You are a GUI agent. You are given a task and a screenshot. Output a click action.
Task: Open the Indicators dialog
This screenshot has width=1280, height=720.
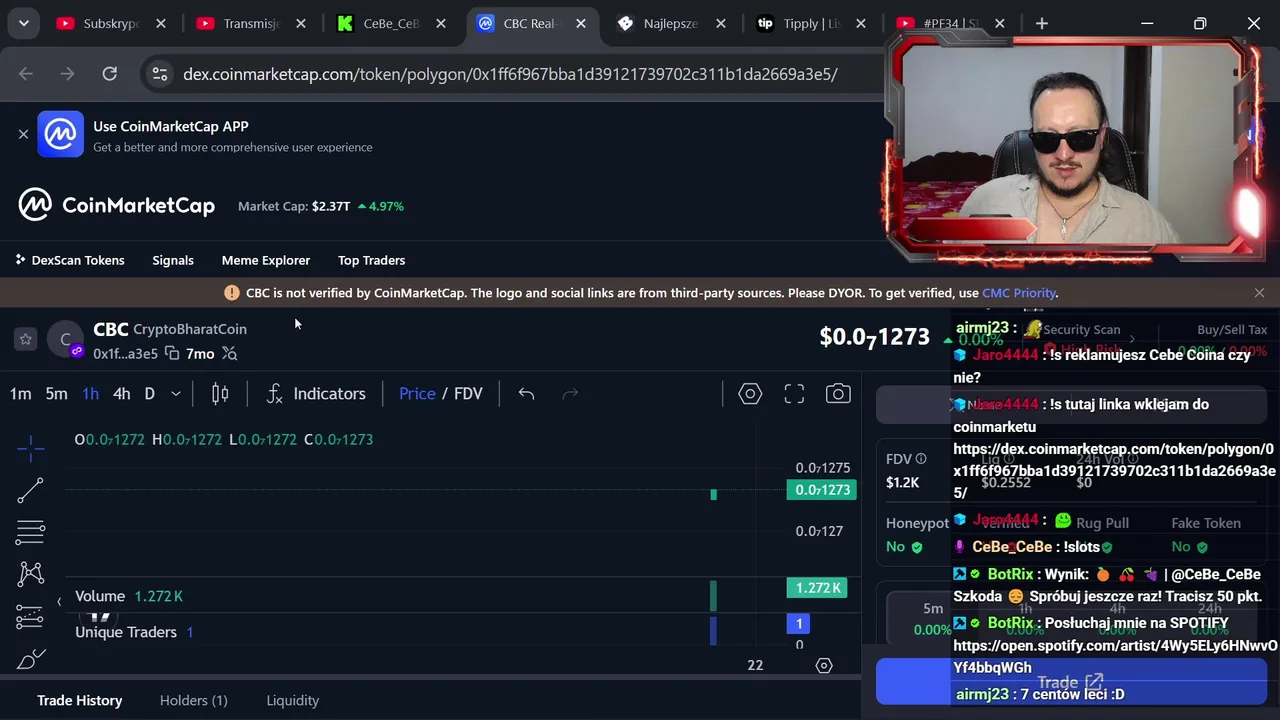tap(316, 394)
